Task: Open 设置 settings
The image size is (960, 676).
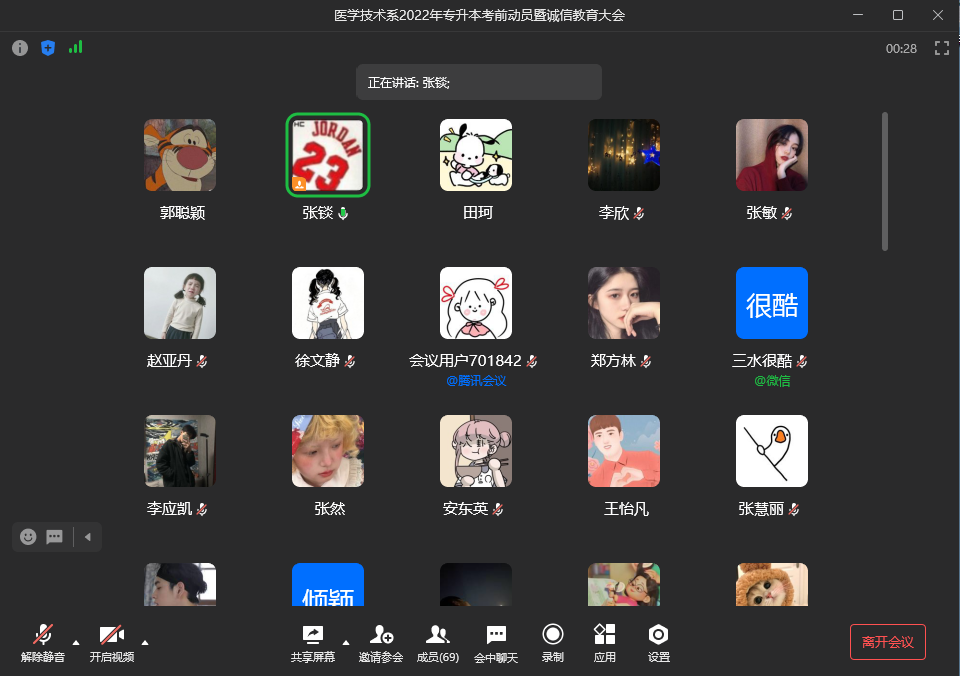Action: pos(658,642)
